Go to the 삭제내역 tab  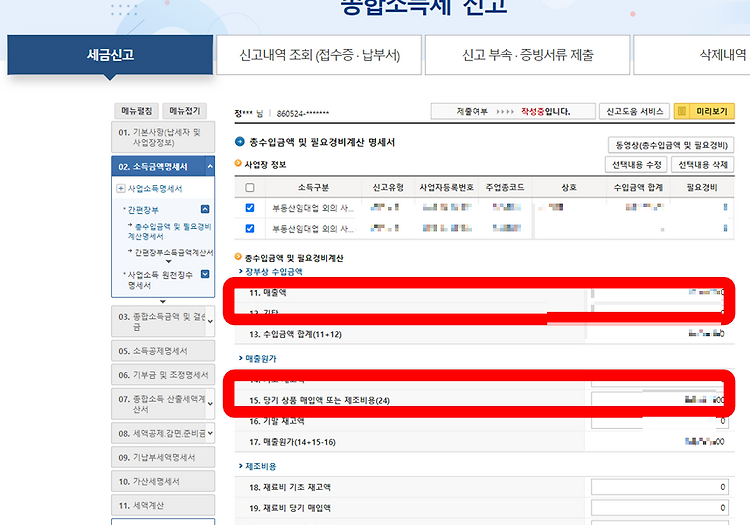click(x=692, y=55)
